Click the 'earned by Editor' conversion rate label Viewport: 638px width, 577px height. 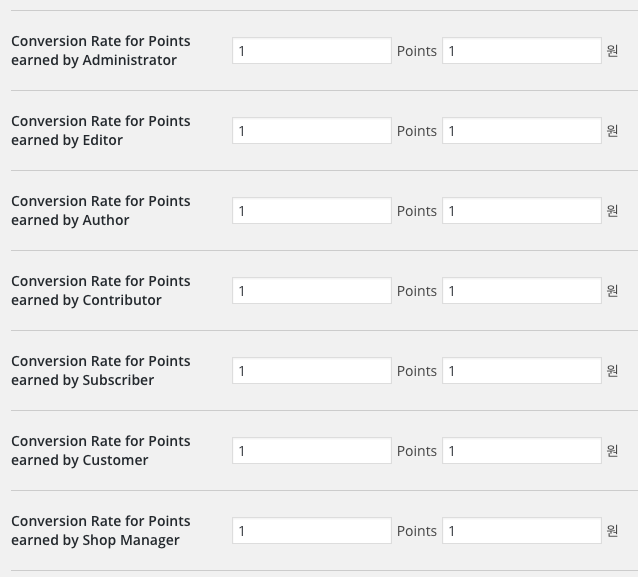tap(101, 131)
